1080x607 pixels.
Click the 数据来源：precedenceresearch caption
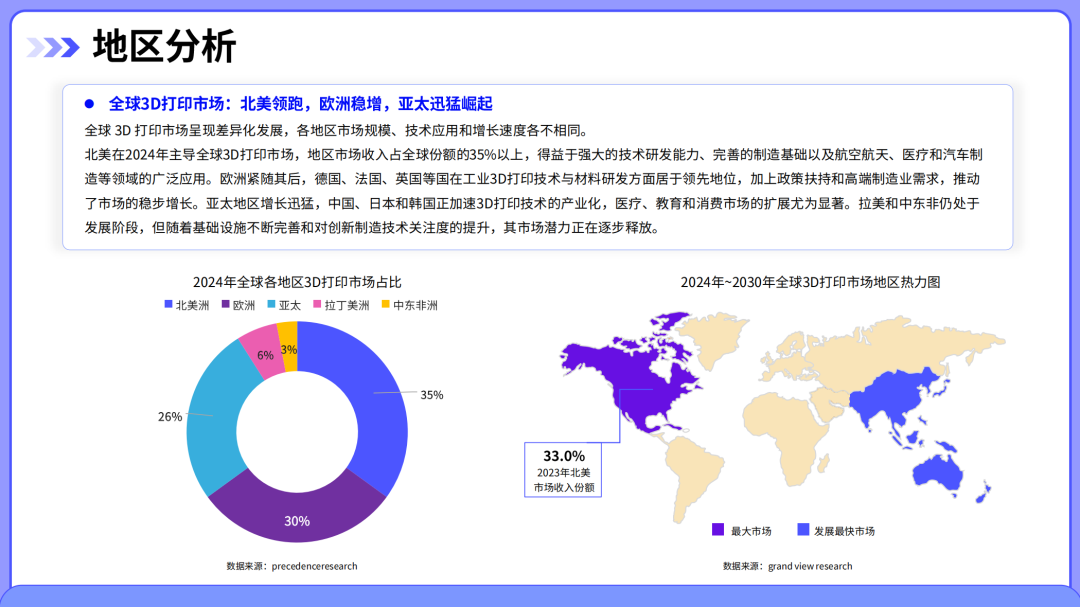point(292,566)
